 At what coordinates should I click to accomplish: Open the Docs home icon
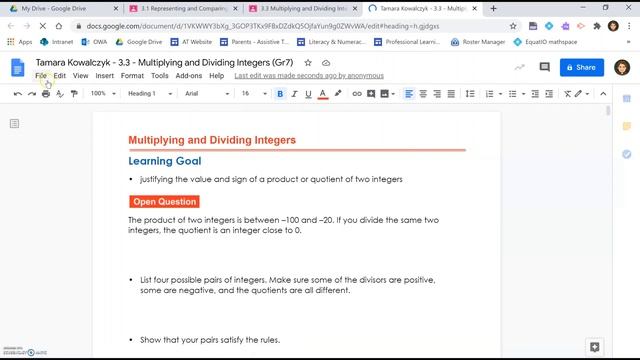pos(18,67)
